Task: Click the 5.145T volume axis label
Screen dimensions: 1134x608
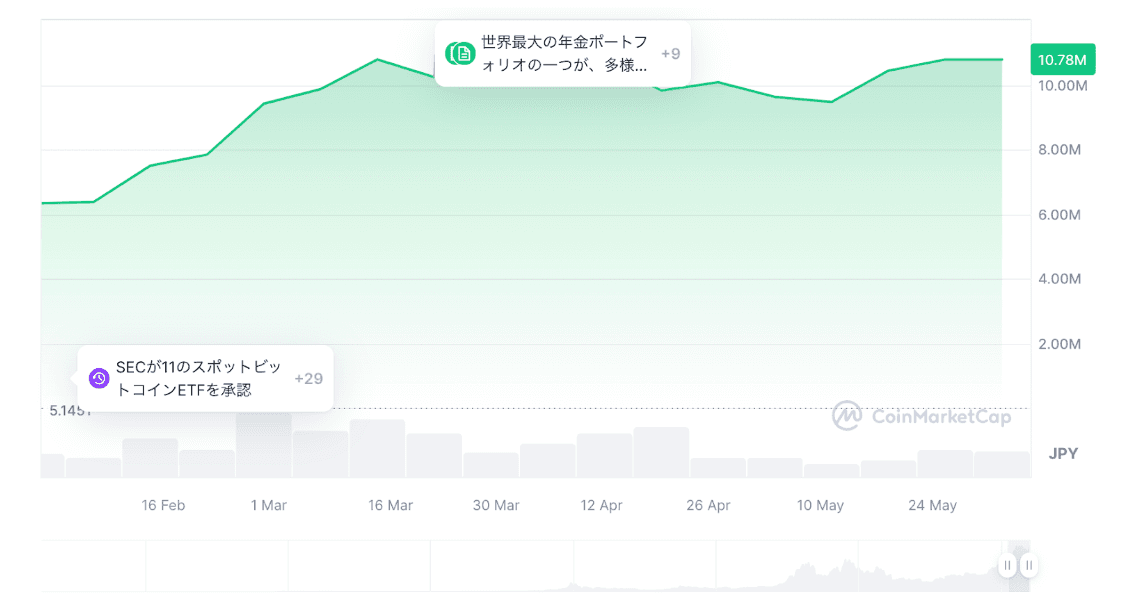Action: (70, 410)
